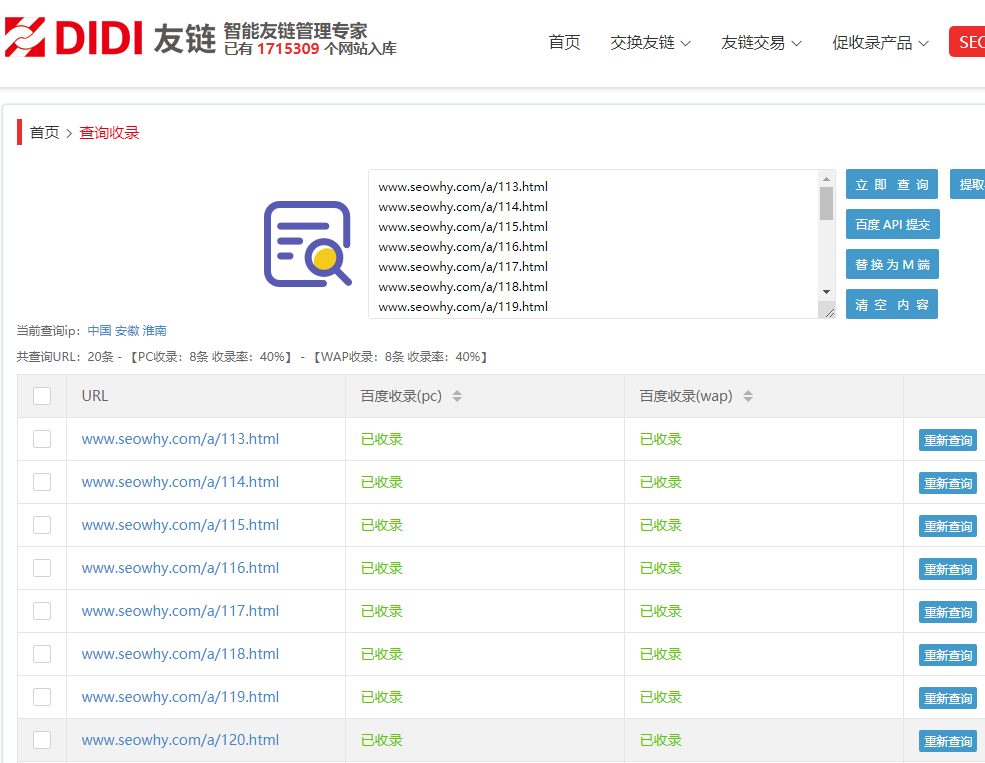
Task: Click the 替换为M端 button
Action: [x=892, y=264]
